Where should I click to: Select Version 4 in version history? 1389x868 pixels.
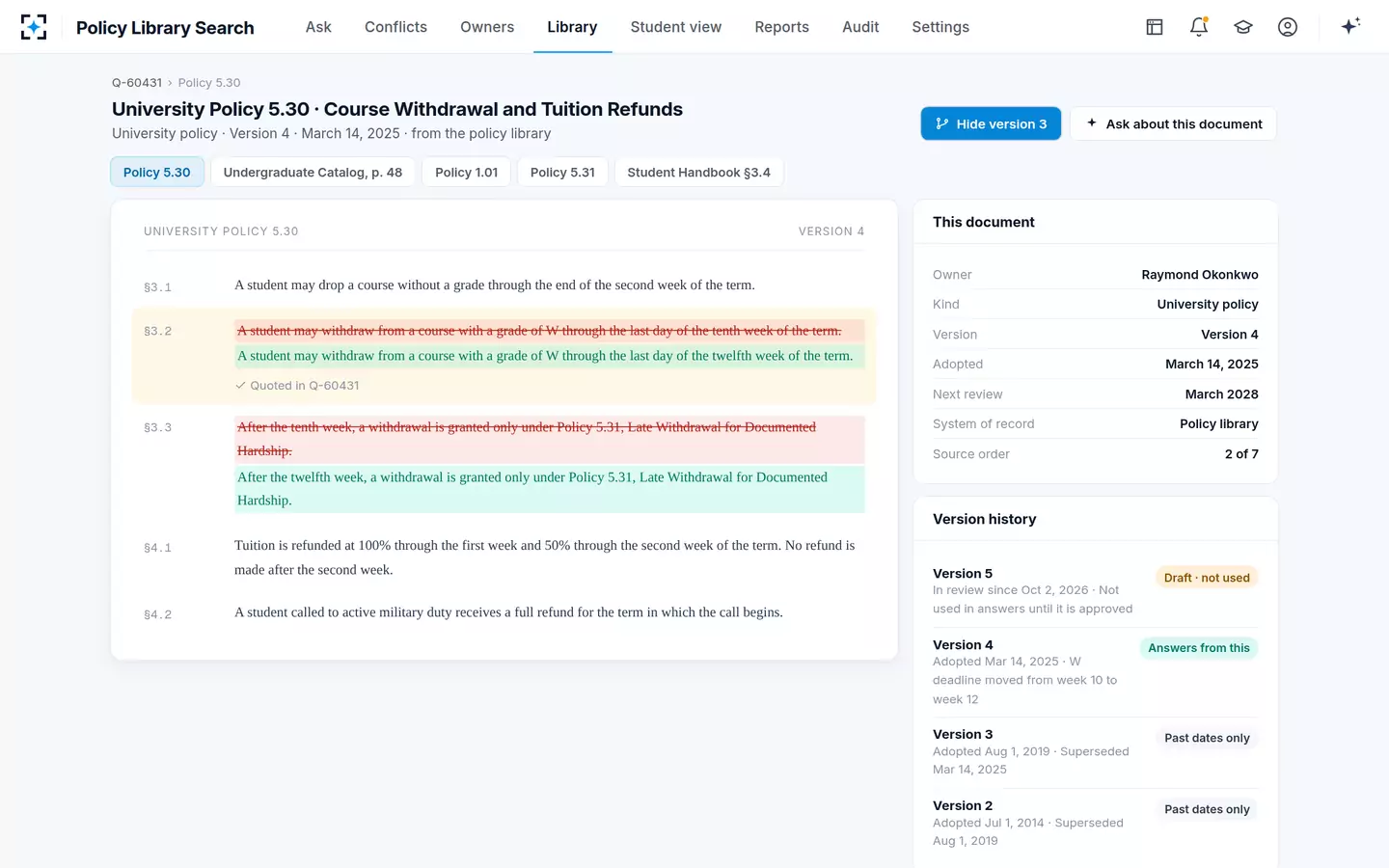pos(1095,672)
